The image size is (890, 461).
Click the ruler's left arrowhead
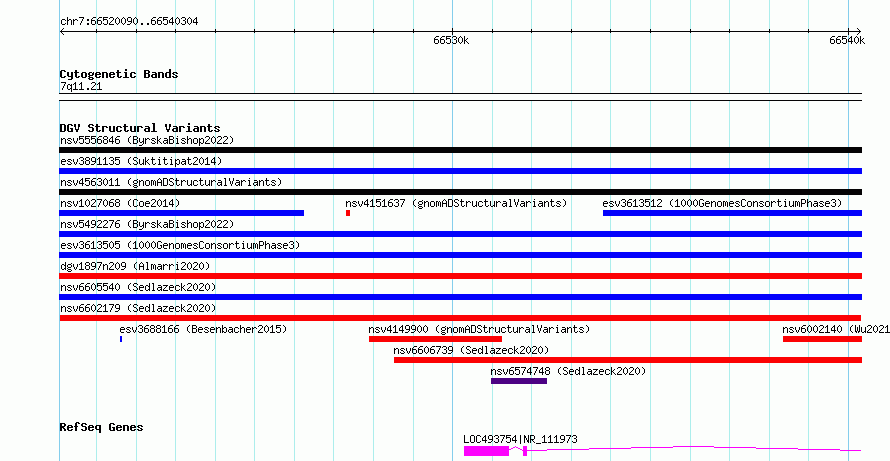62,31
